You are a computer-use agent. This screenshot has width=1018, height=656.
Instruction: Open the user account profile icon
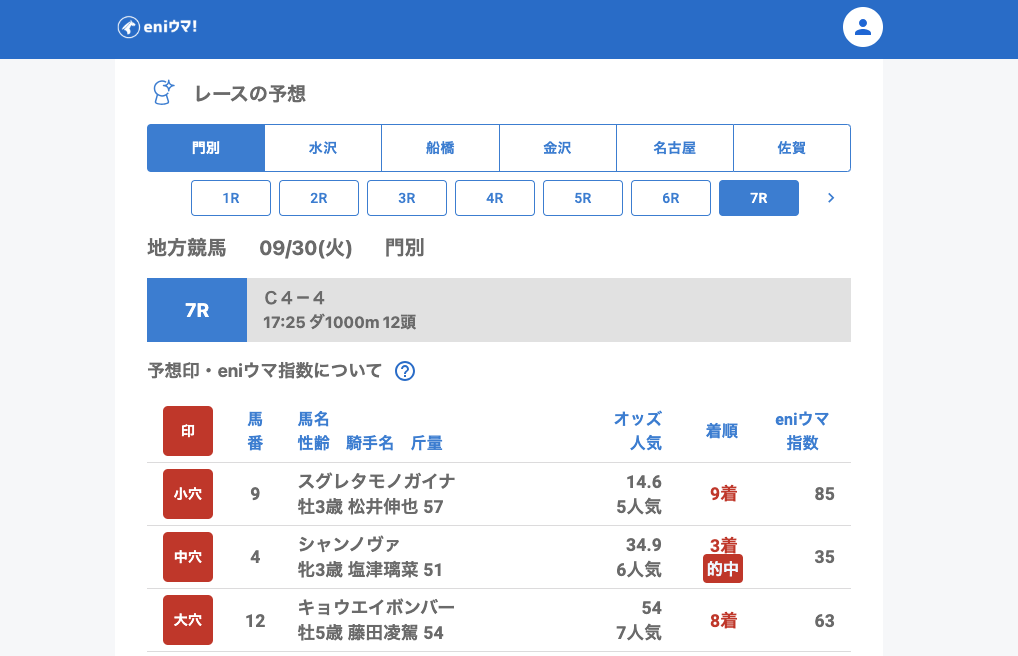[863, 28]
